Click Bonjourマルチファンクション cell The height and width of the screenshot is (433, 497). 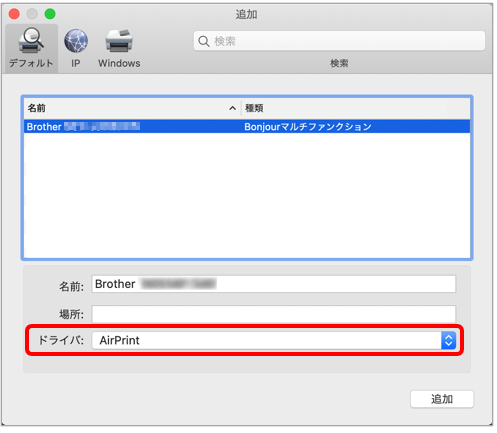coord(308,127)
